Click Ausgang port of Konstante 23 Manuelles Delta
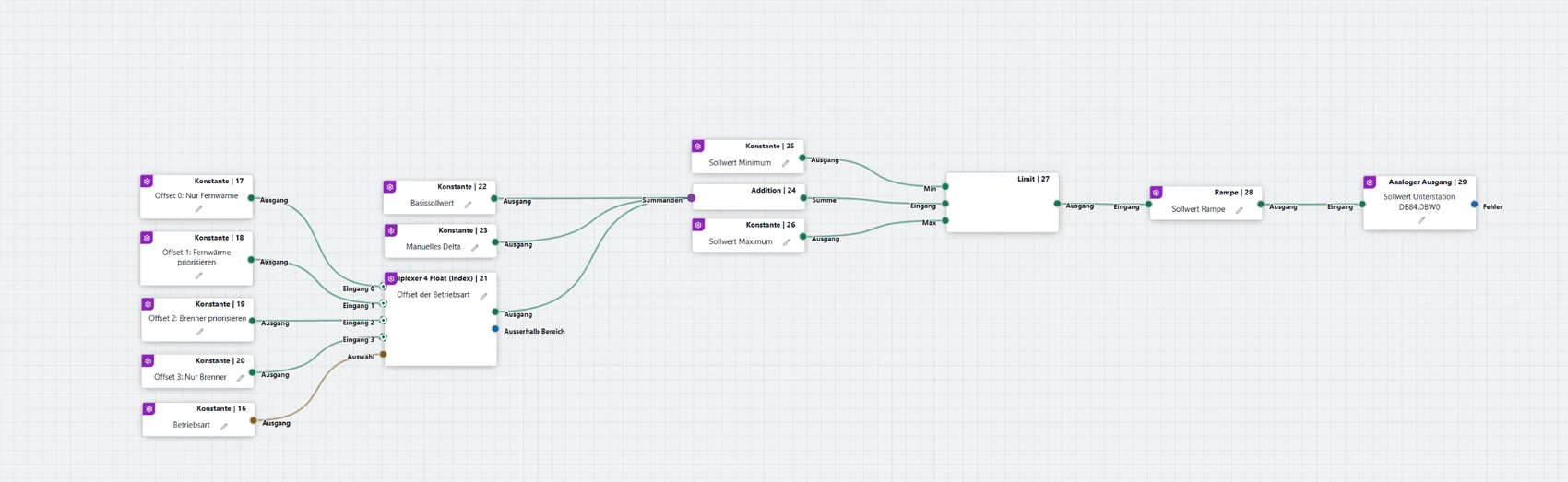1568x482 pixels. 495,242
